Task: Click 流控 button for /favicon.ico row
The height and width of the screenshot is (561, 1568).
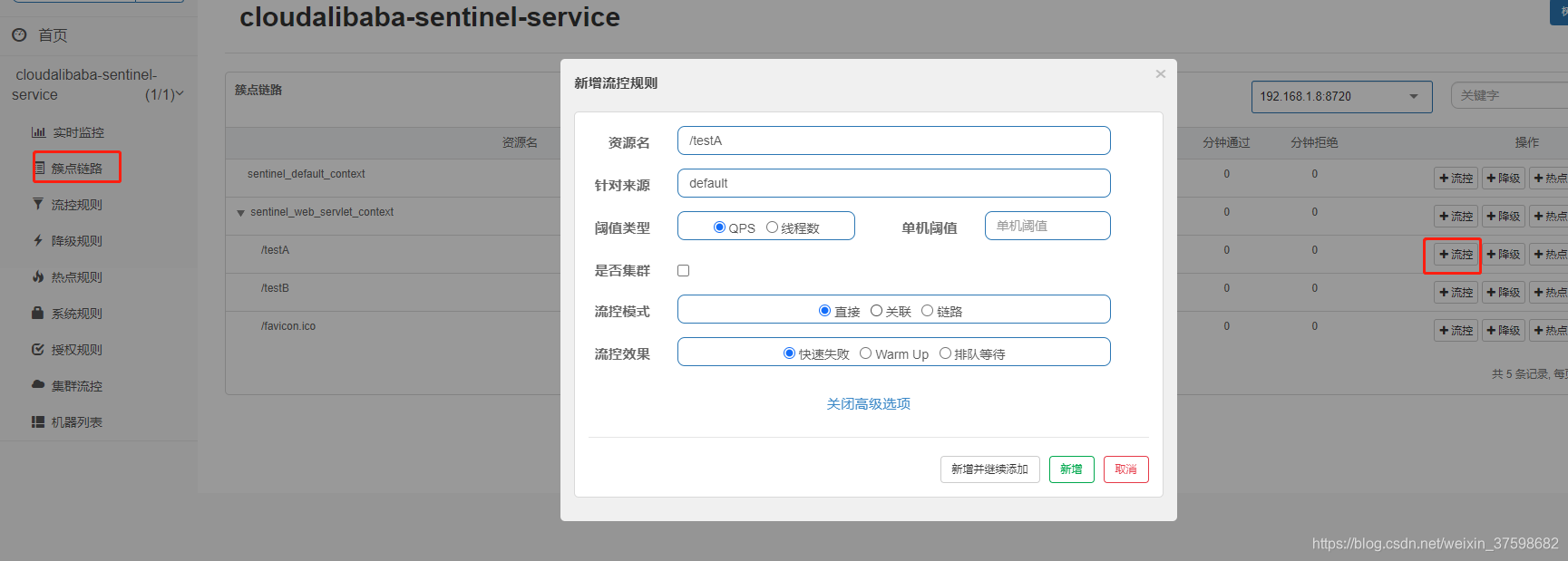Action: click(x=1456, y=331)
